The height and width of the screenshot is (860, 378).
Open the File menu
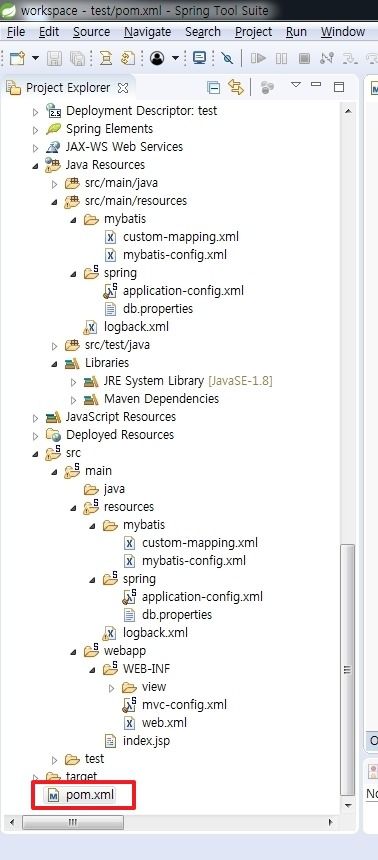coord(16,32)
